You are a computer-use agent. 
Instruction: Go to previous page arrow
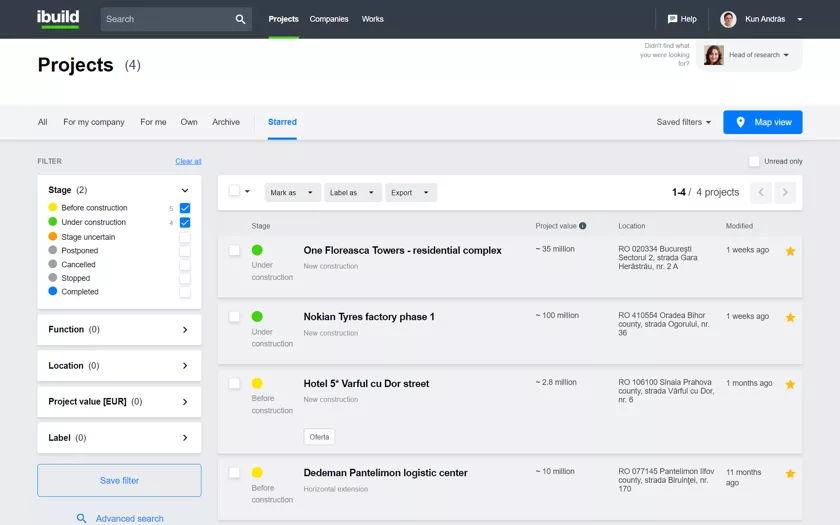761,192
